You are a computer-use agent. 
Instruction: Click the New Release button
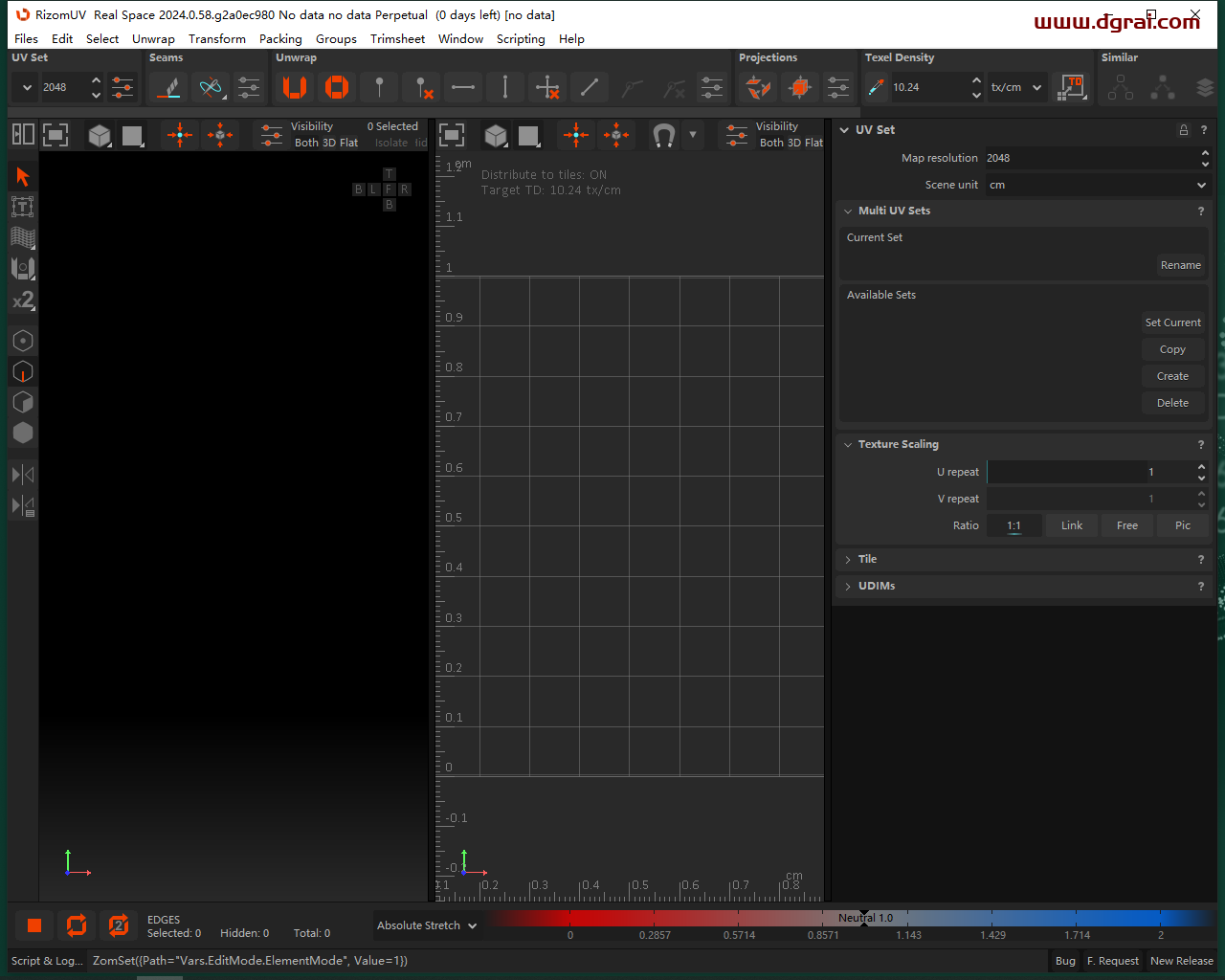(x=1182, y=961)
